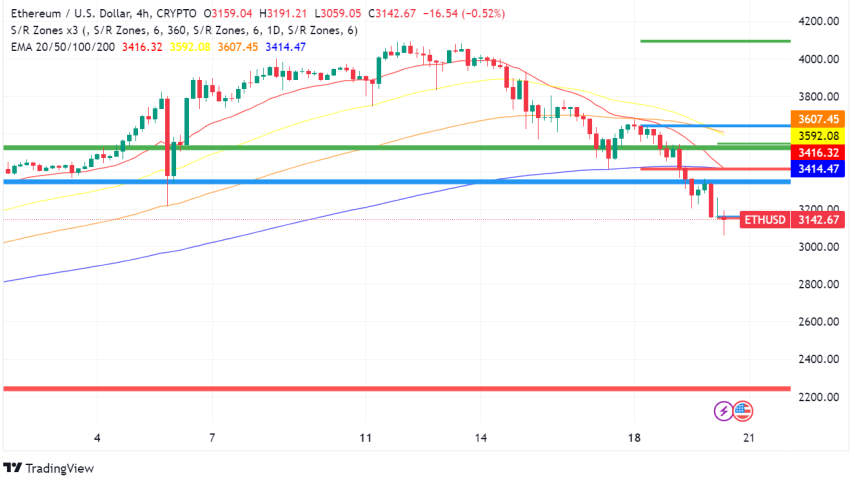Click the 2400.00 price scale label

point(818,359)
